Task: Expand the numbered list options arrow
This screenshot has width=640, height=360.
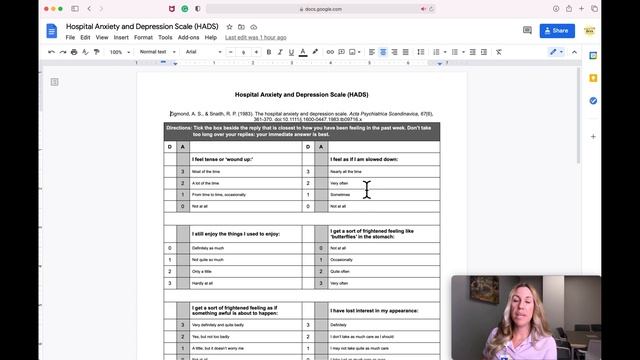Action: tap(445, 52)
